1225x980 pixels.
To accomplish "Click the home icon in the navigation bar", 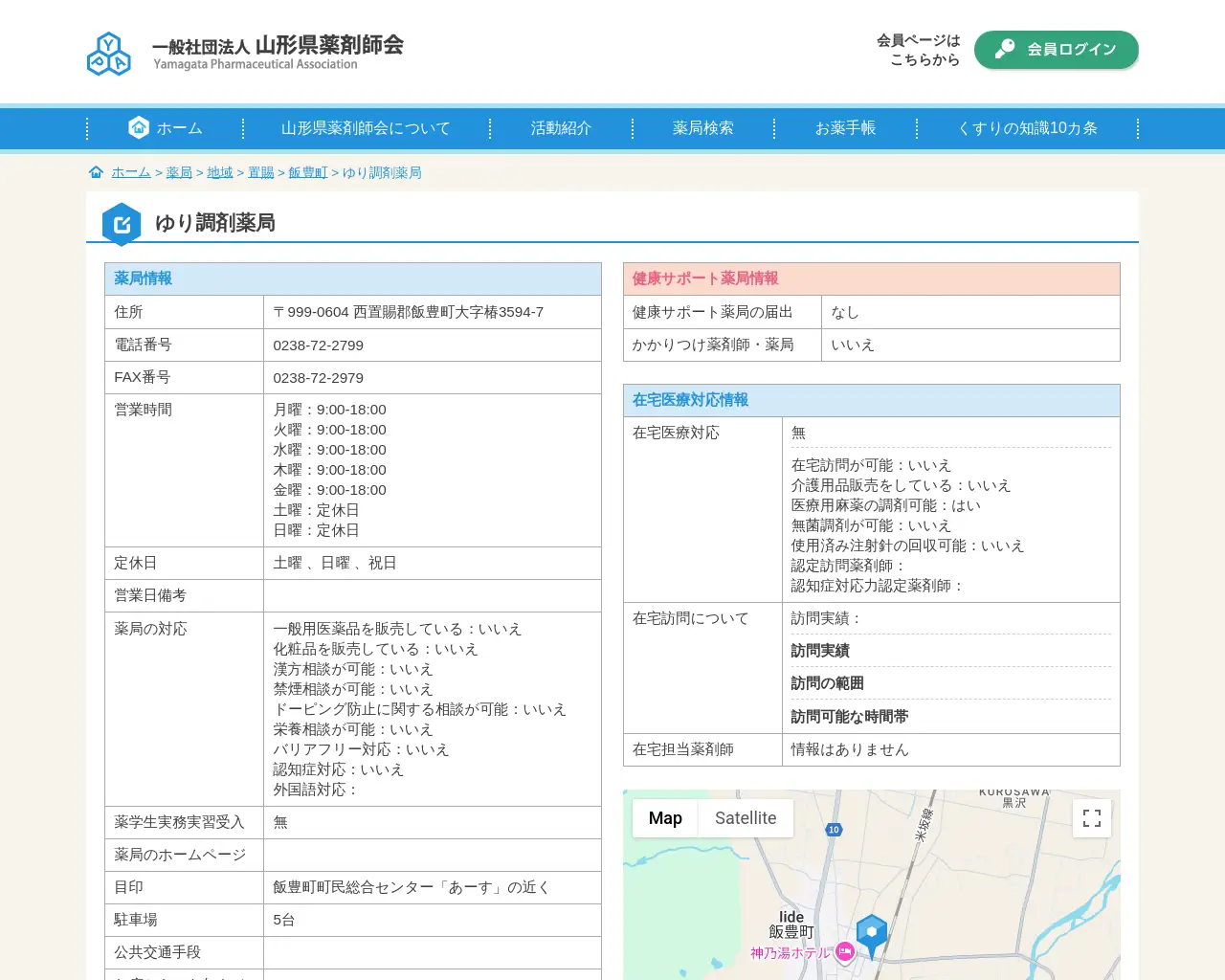I will (138, 126).
